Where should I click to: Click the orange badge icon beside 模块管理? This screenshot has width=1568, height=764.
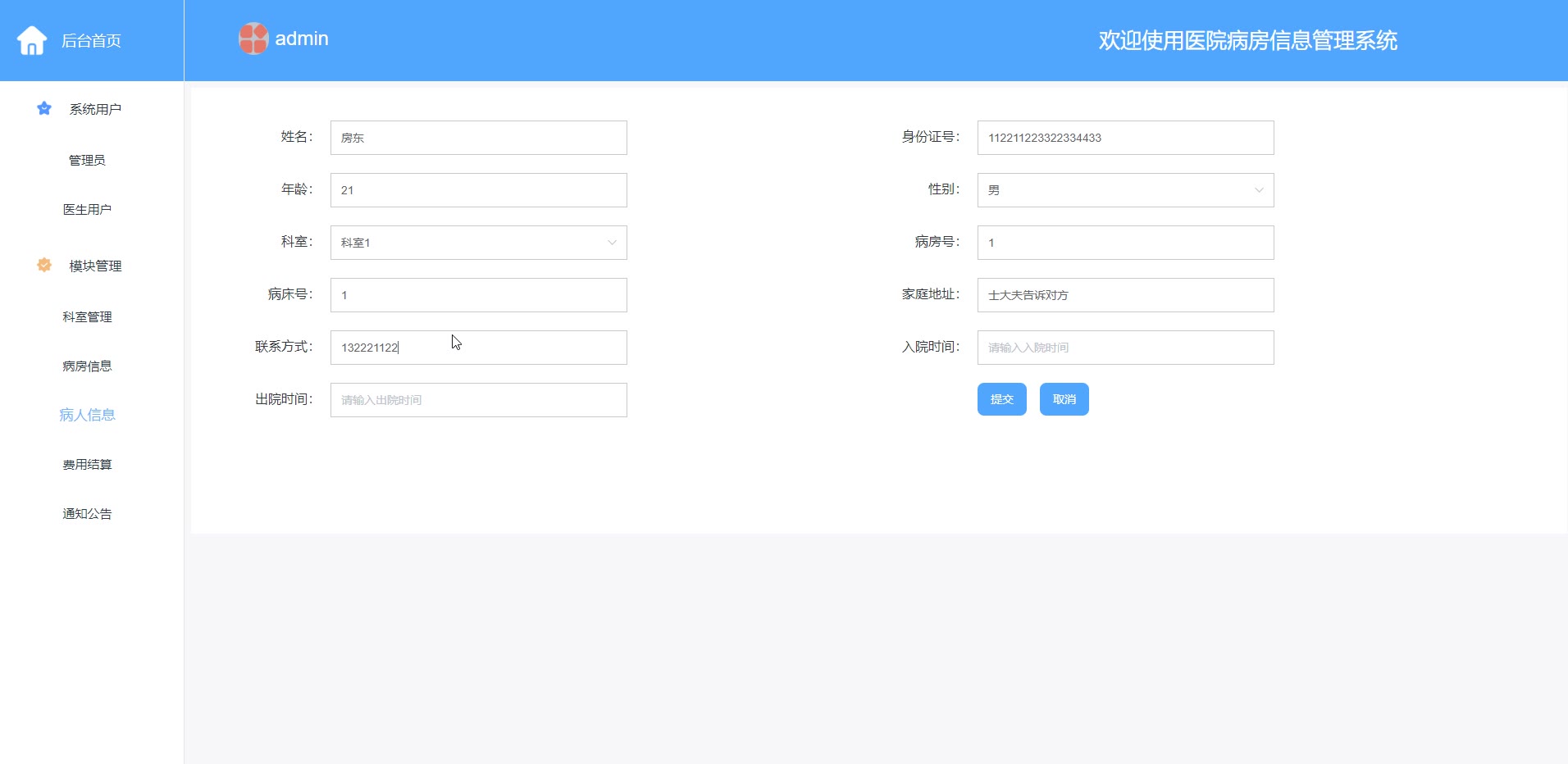coord(44,265)
